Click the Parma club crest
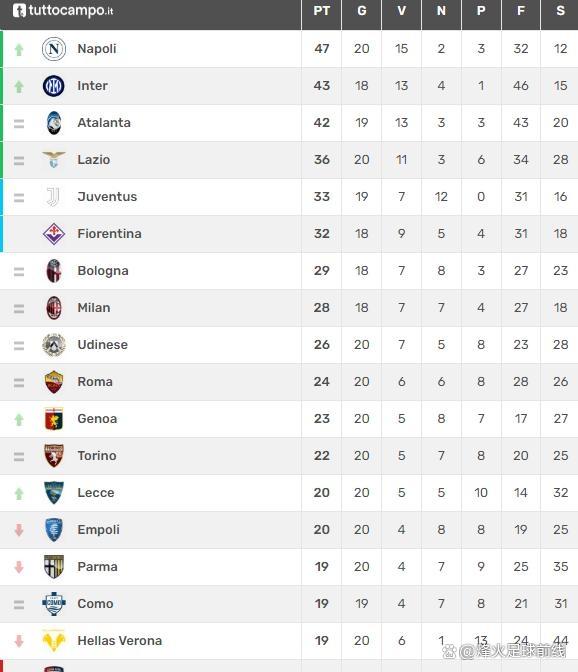Image resolution: width=578 pixels, height=672 pixels. pos(54,567)
